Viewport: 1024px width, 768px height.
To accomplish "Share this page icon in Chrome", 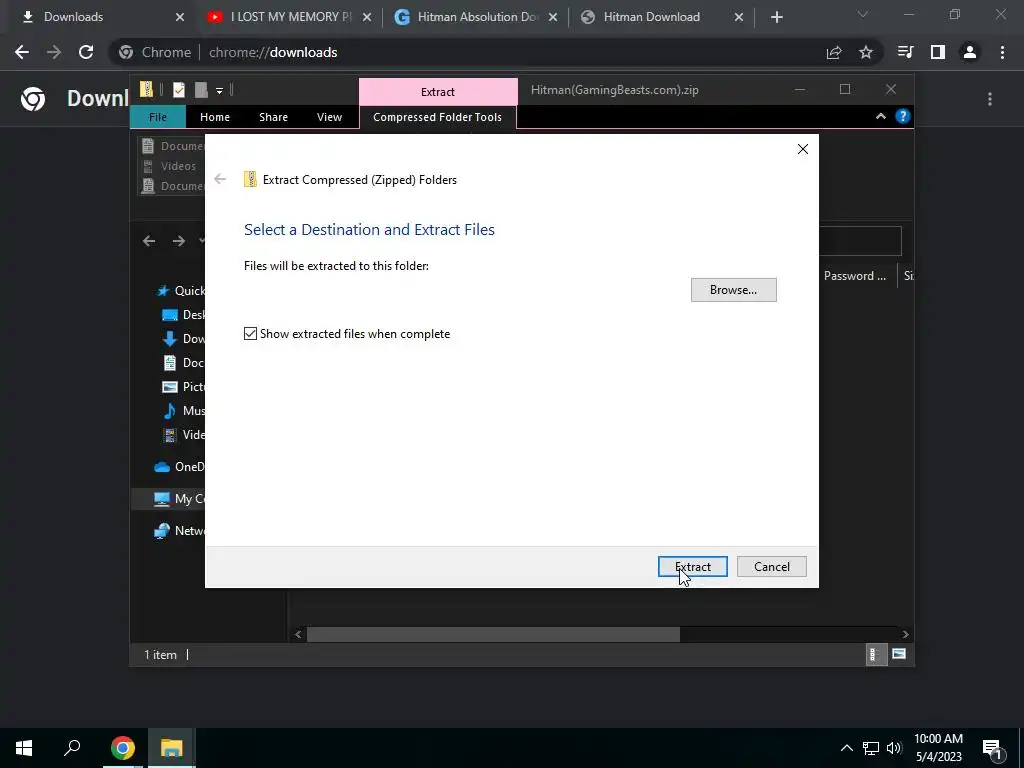I will [834, 53].
